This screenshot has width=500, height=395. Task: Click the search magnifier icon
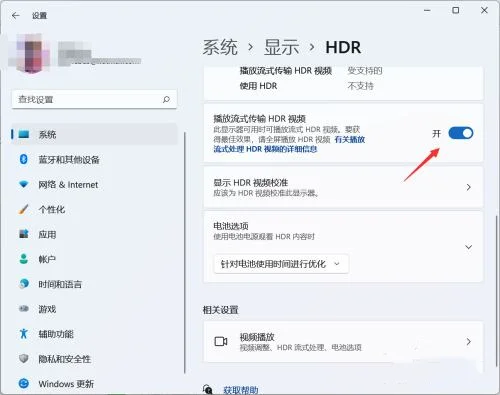point(166,99)
